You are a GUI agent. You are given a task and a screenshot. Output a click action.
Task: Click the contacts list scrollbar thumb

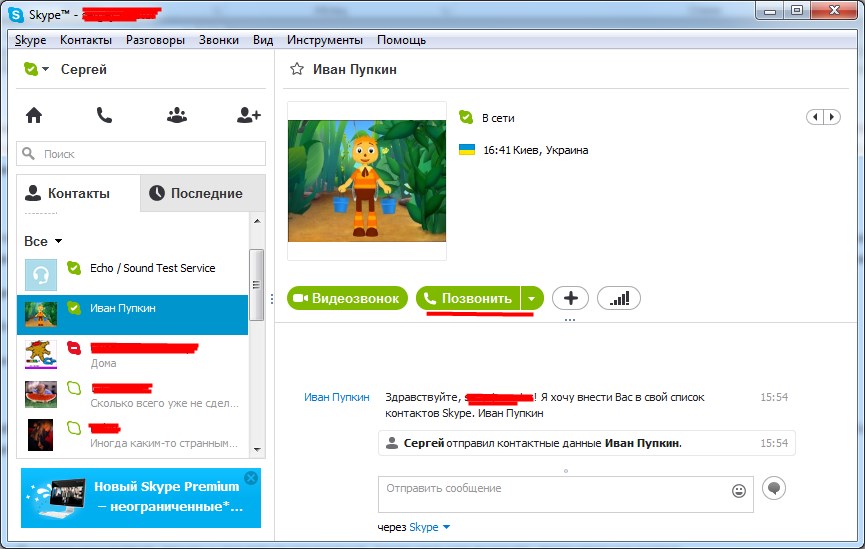(257, 285)
